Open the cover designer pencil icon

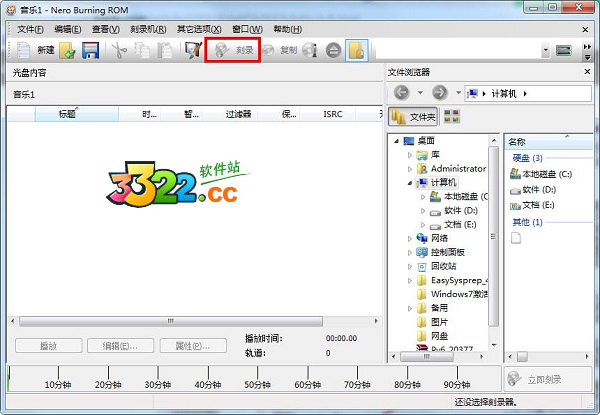tap(193, 50)
